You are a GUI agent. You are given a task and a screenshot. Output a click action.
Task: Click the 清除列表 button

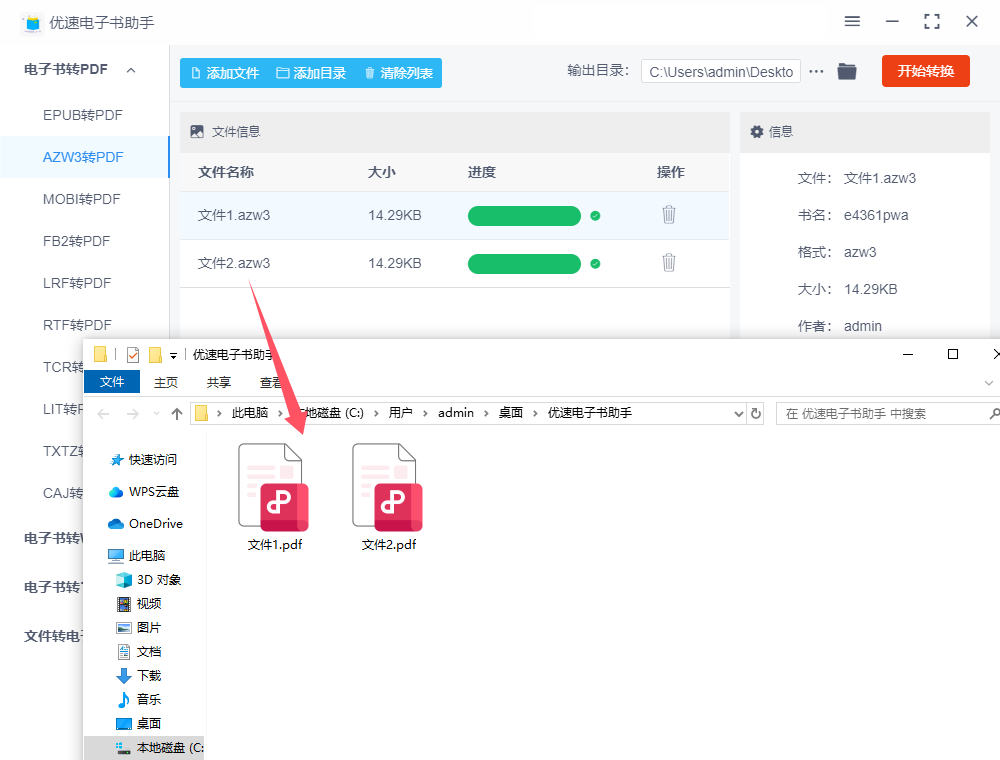click(399, 73)
